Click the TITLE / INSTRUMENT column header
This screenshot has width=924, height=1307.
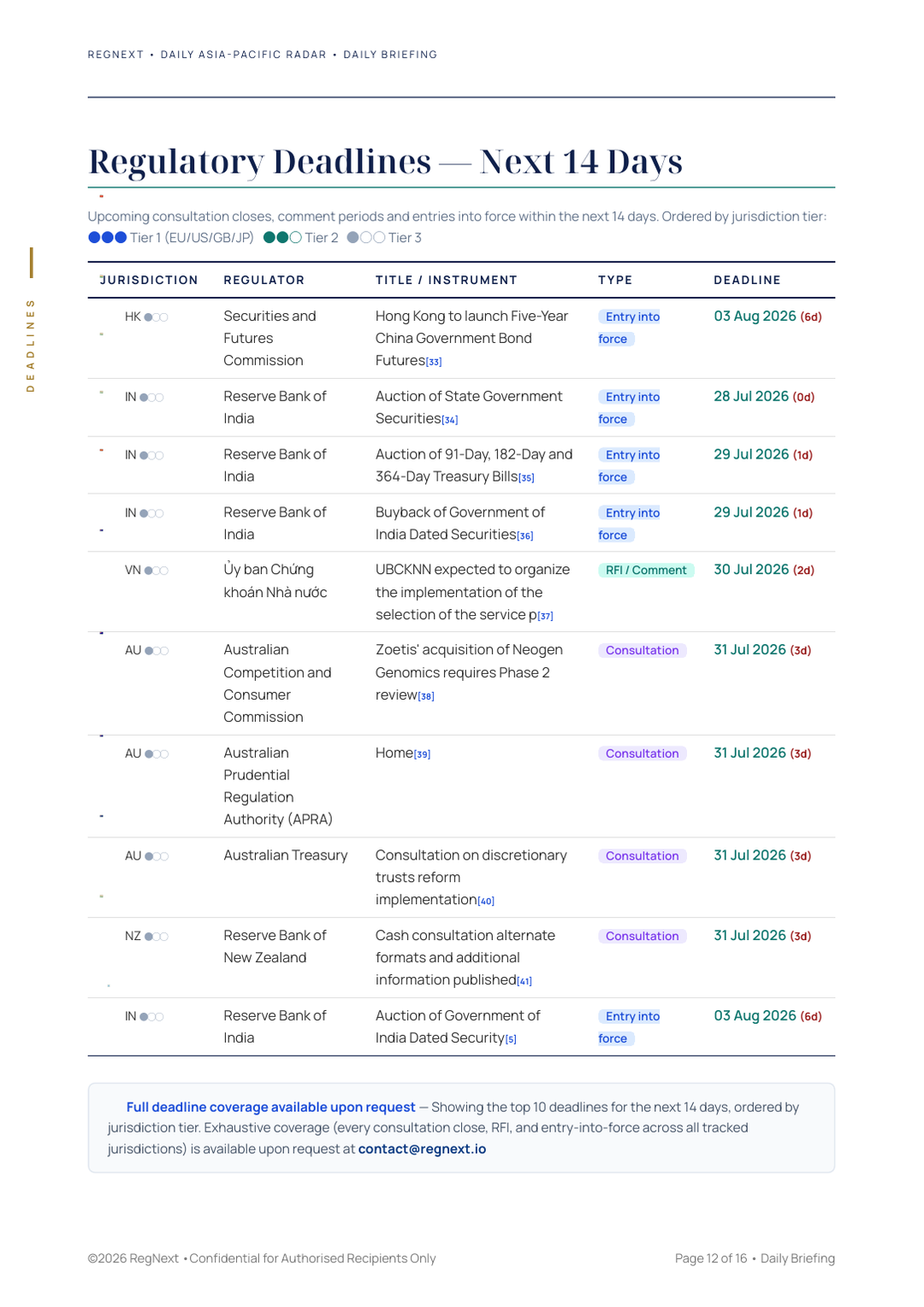click(447, 280)
